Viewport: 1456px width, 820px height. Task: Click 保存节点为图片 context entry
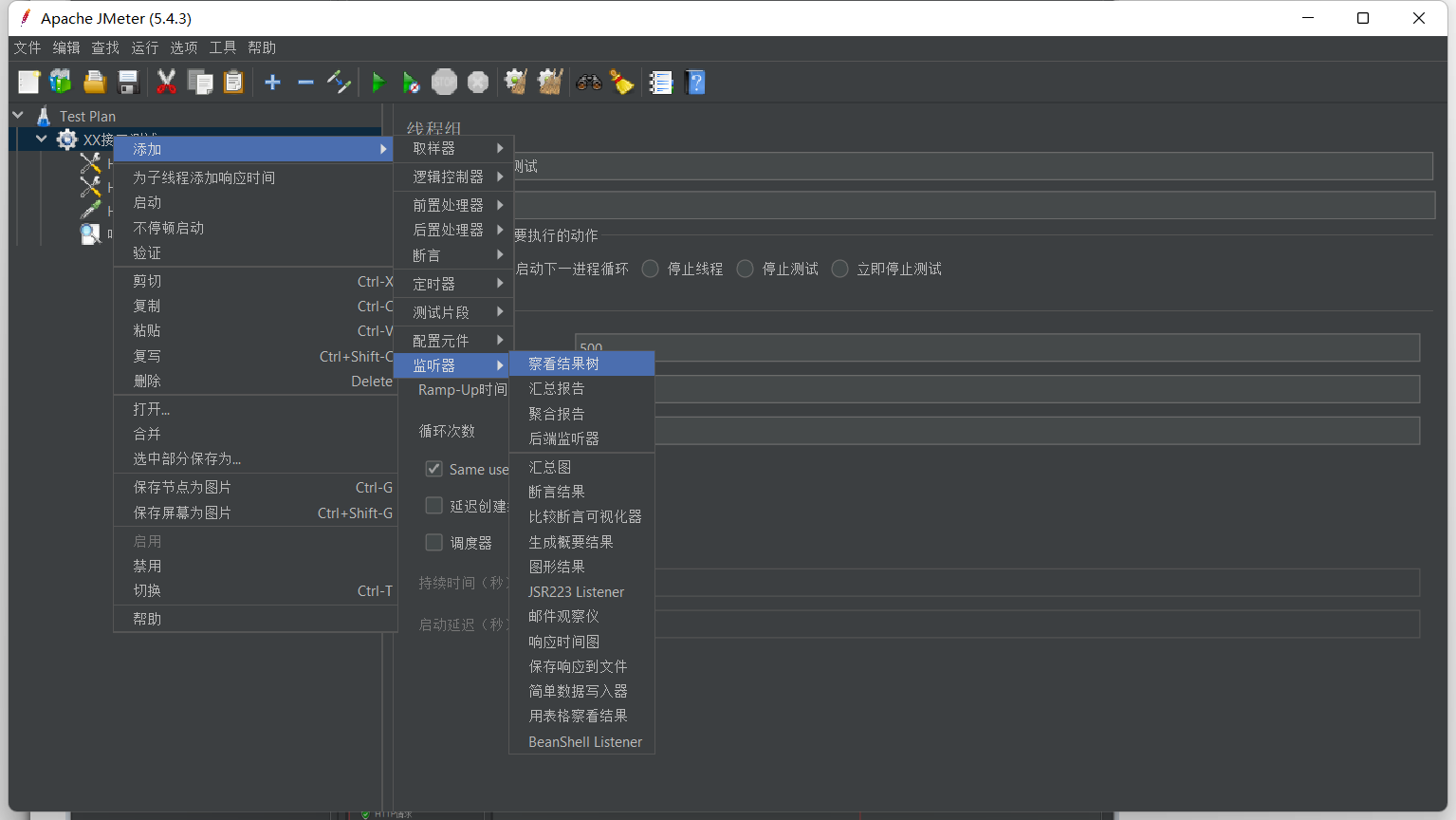point(253,487)
